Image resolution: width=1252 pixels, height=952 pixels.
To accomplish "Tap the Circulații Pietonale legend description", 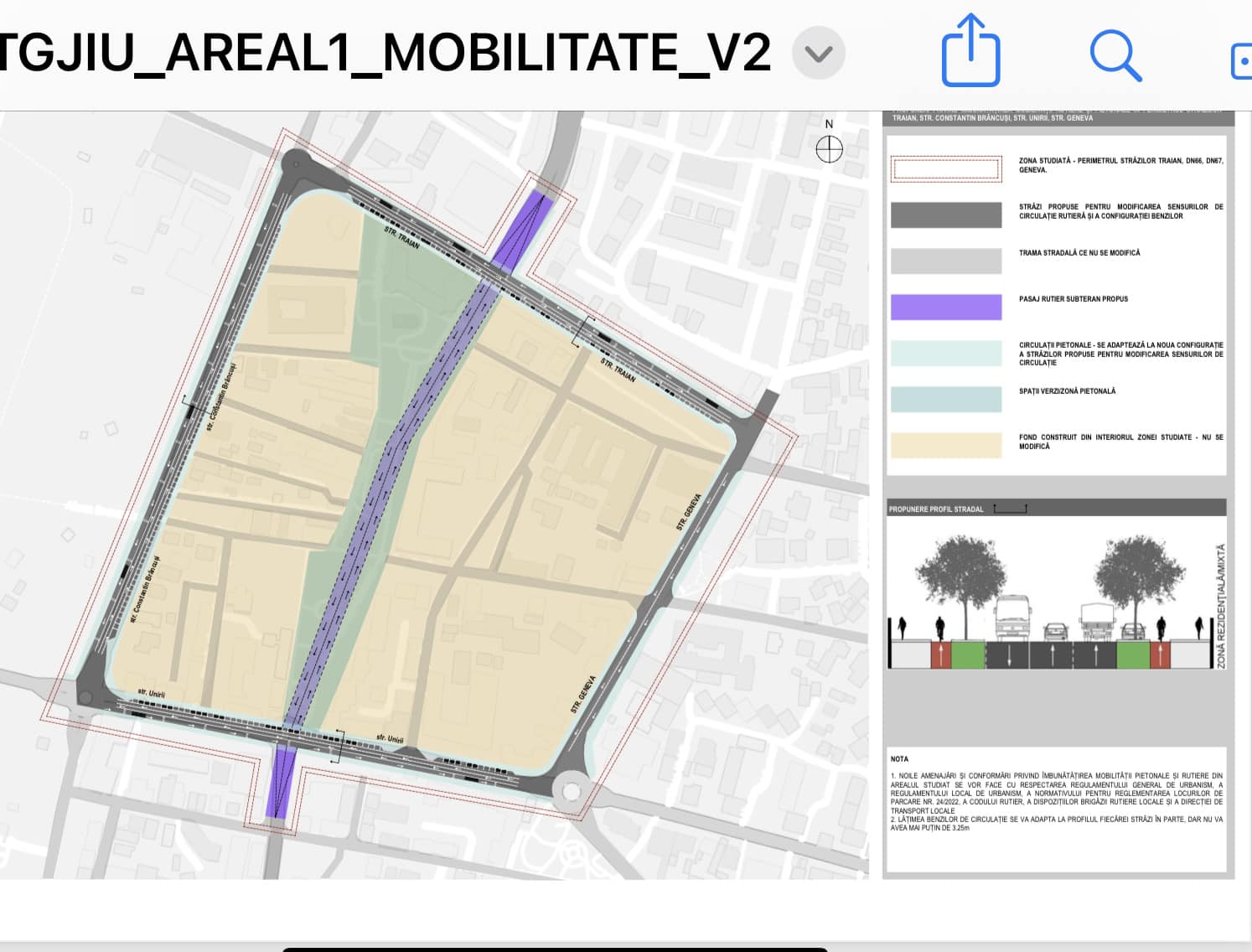I will coord(1120,354).
